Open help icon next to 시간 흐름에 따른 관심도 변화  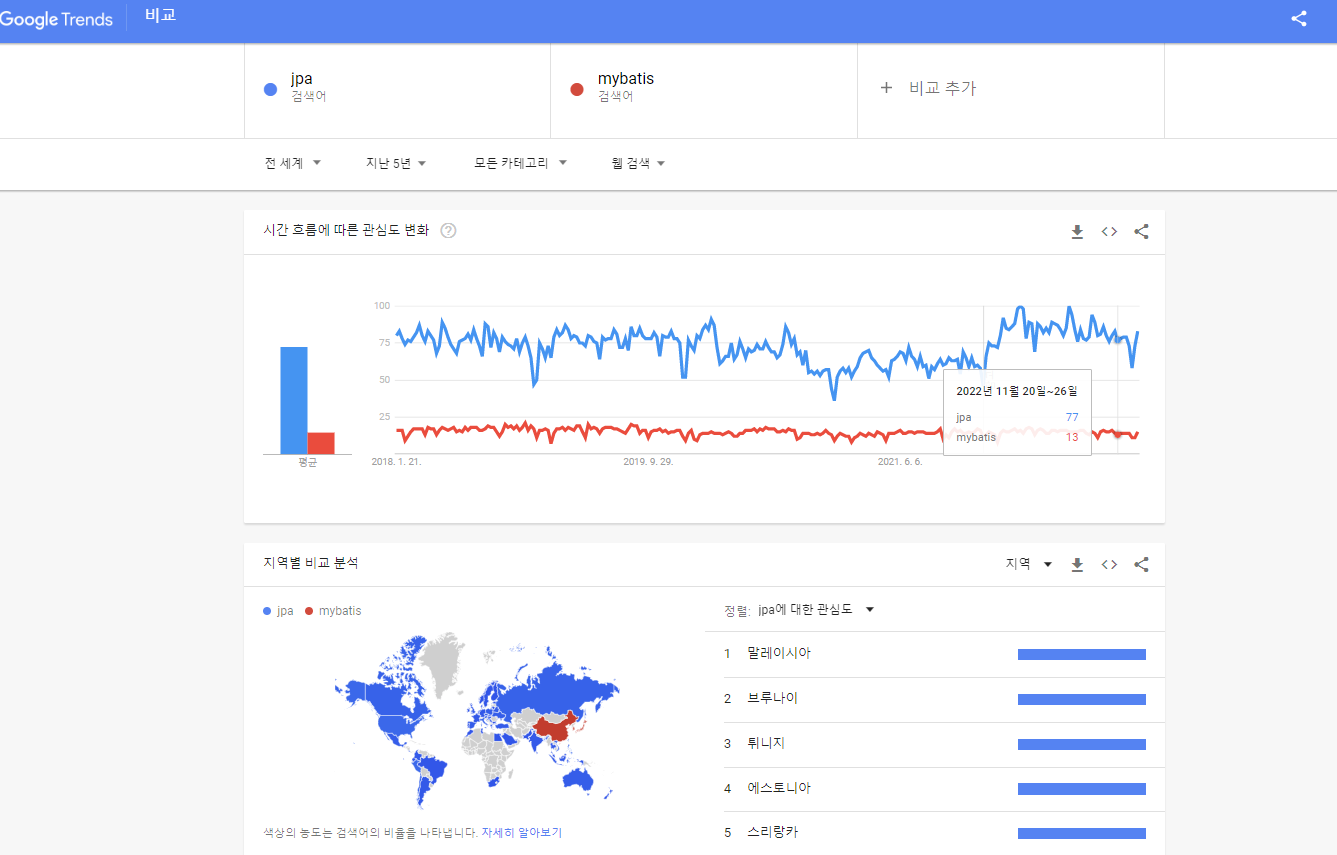pos(448,231)
